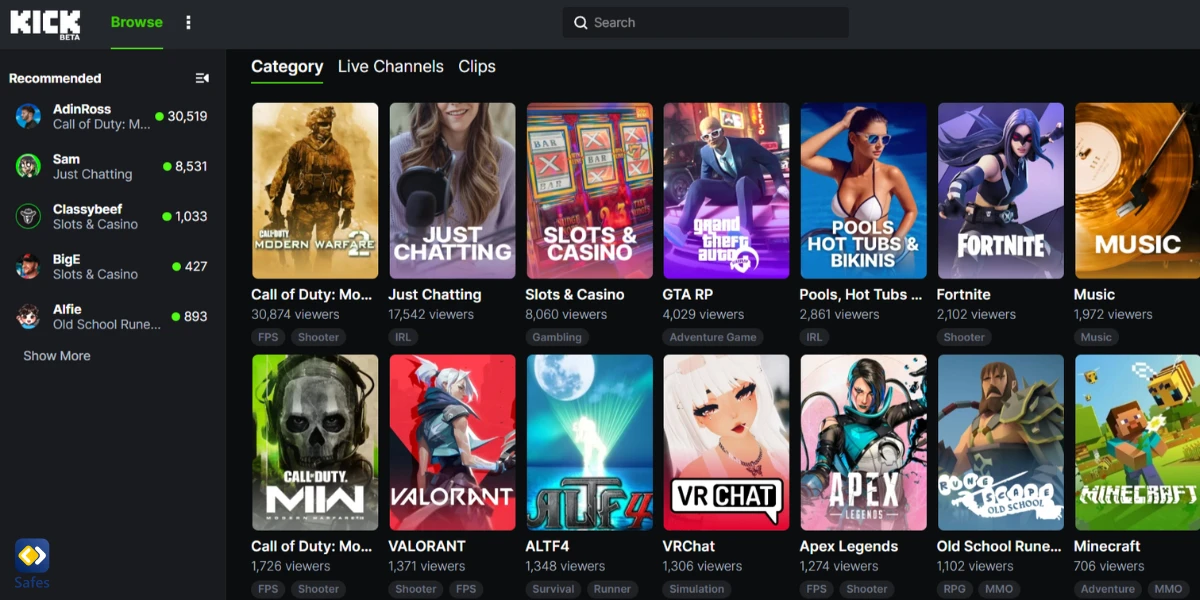1200x600 pixels.
Task: Click the Shooter tag under Apex Legends
Action: (x=867, y=589)
